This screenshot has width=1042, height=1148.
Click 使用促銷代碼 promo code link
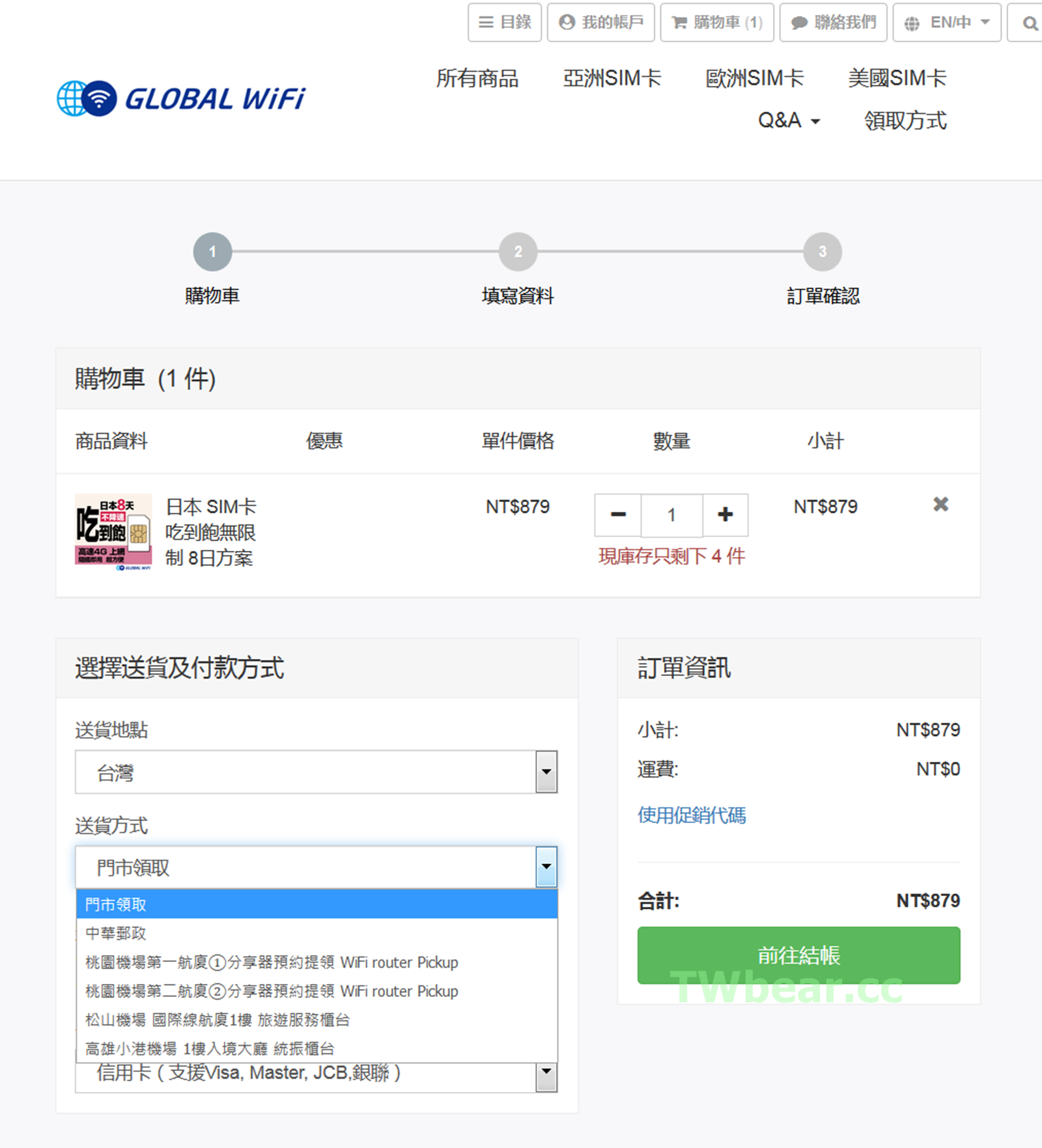pos(692,815)
